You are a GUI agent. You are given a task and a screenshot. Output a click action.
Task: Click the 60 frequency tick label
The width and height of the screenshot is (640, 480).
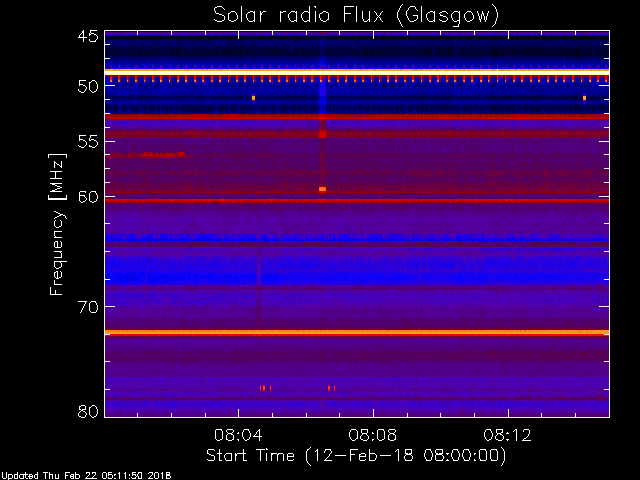point(88,197)
